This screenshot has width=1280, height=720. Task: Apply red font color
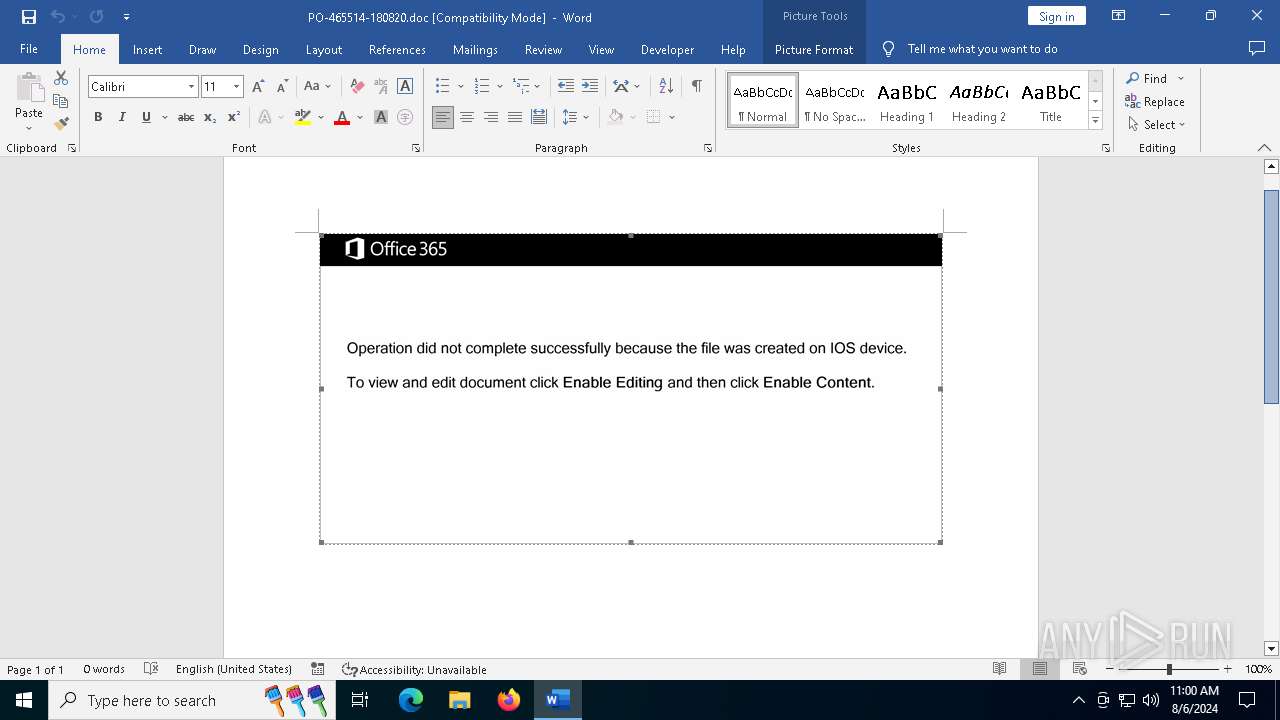click(342, 117)
